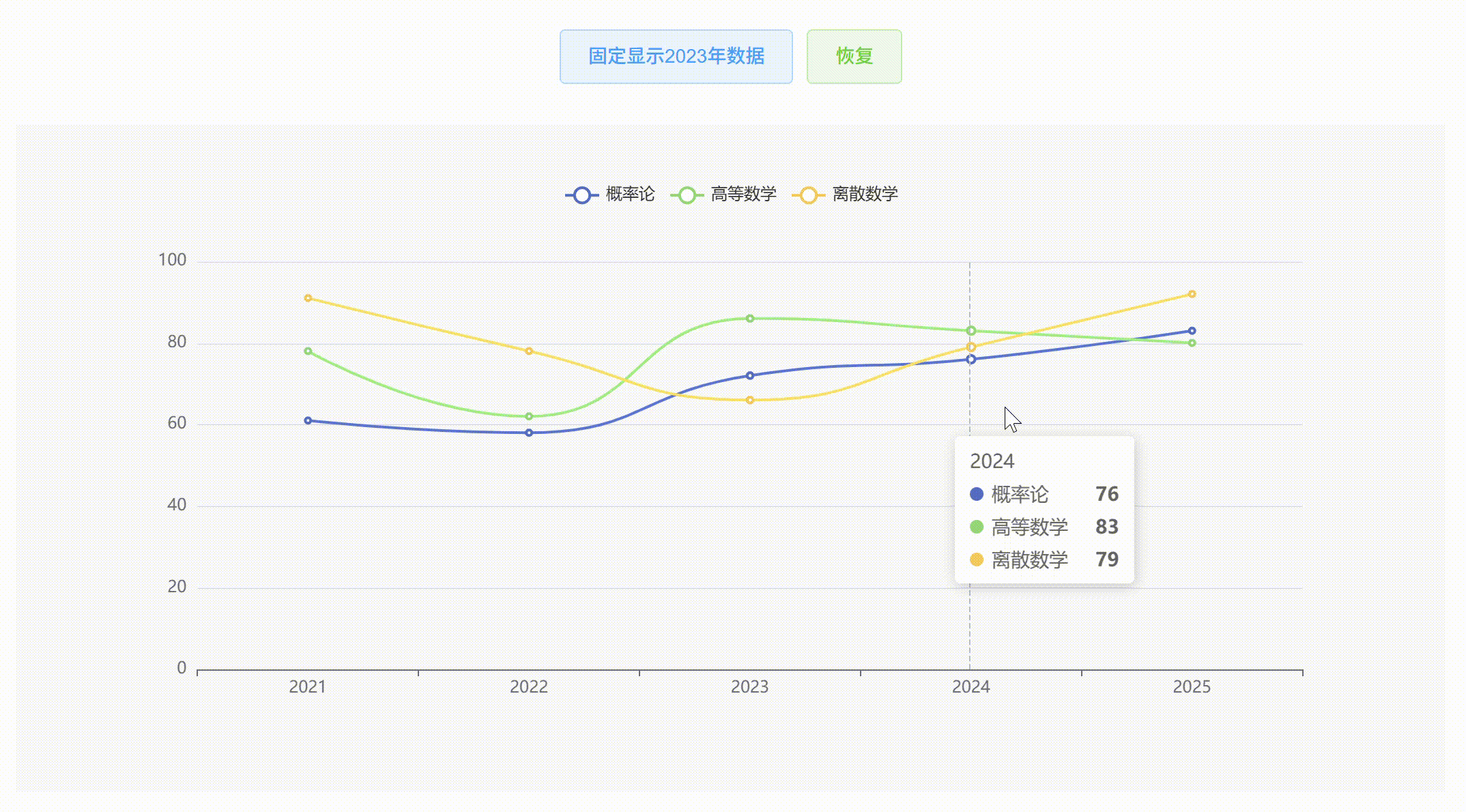
Task: Click the 高等数学 data point at 2023
Action: coord(750,319)
